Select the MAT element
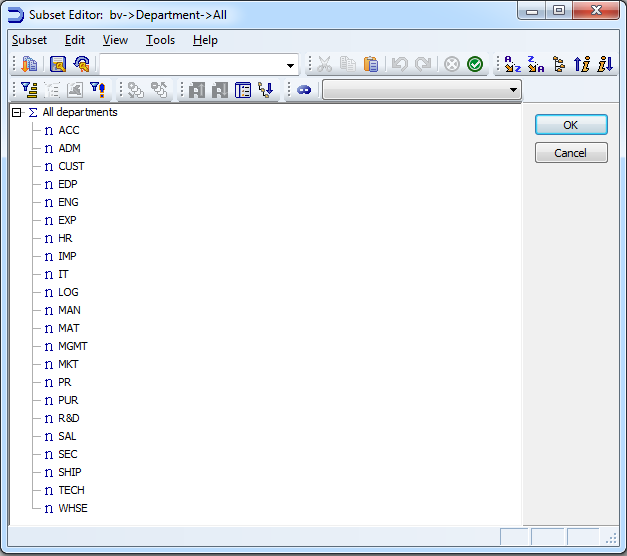Screen dimensions: 627x556 [x=69, y=328]
